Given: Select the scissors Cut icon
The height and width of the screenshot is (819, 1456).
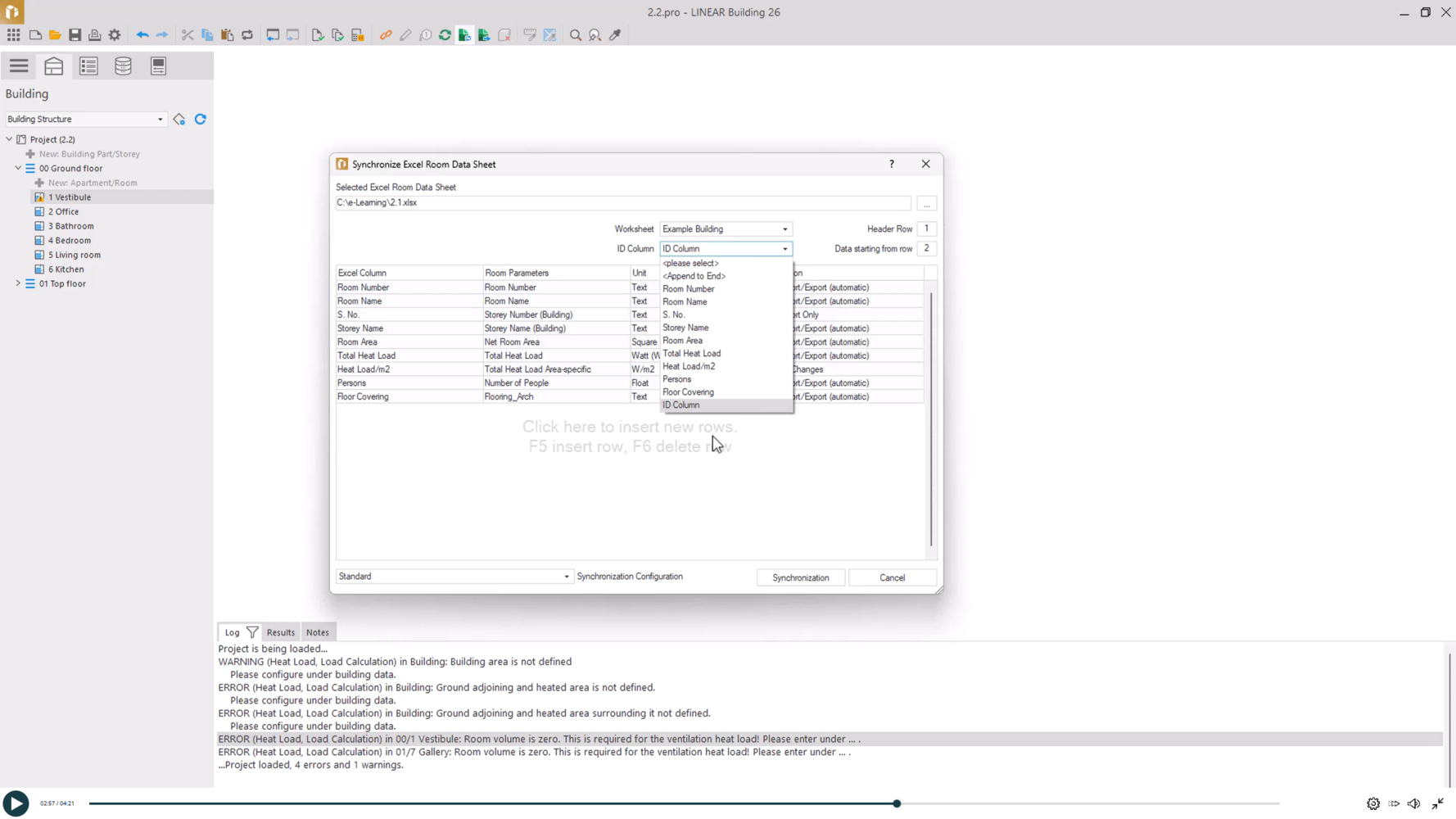Looking at the screenshot, I should click(188, 35).
